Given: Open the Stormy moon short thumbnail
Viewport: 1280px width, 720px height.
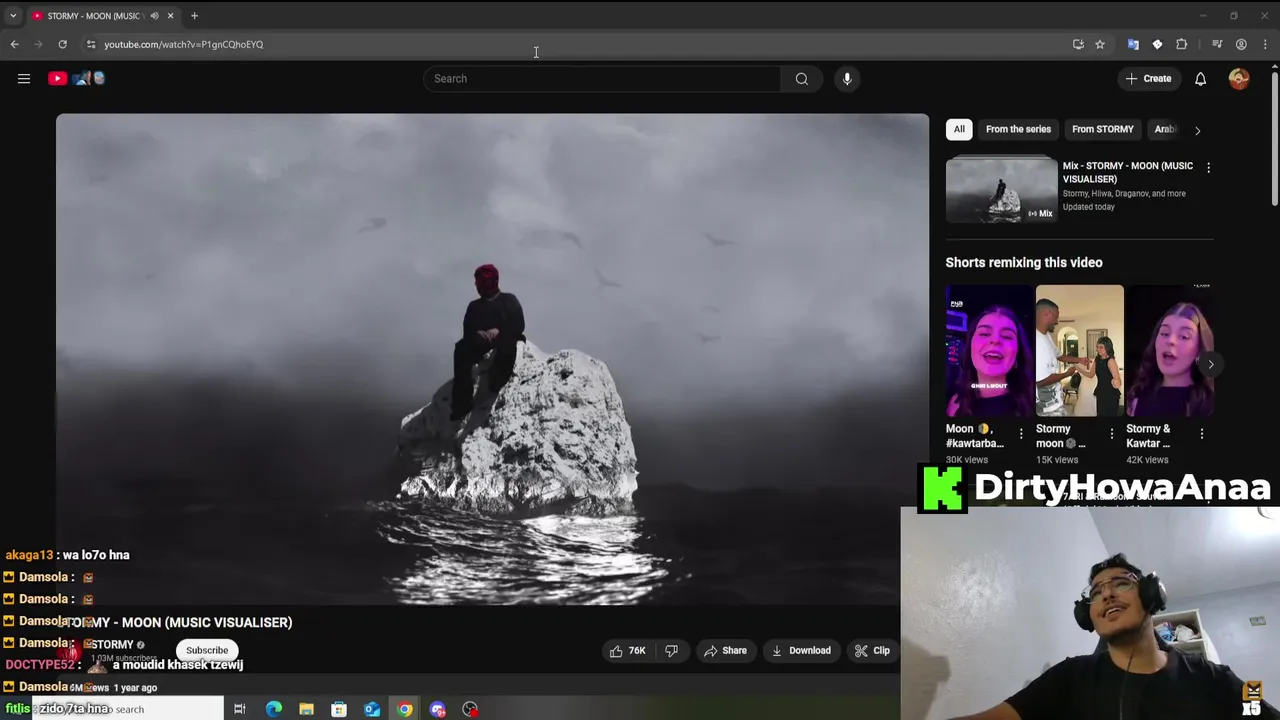Looking at the screenshot, I should point(1079,351).
